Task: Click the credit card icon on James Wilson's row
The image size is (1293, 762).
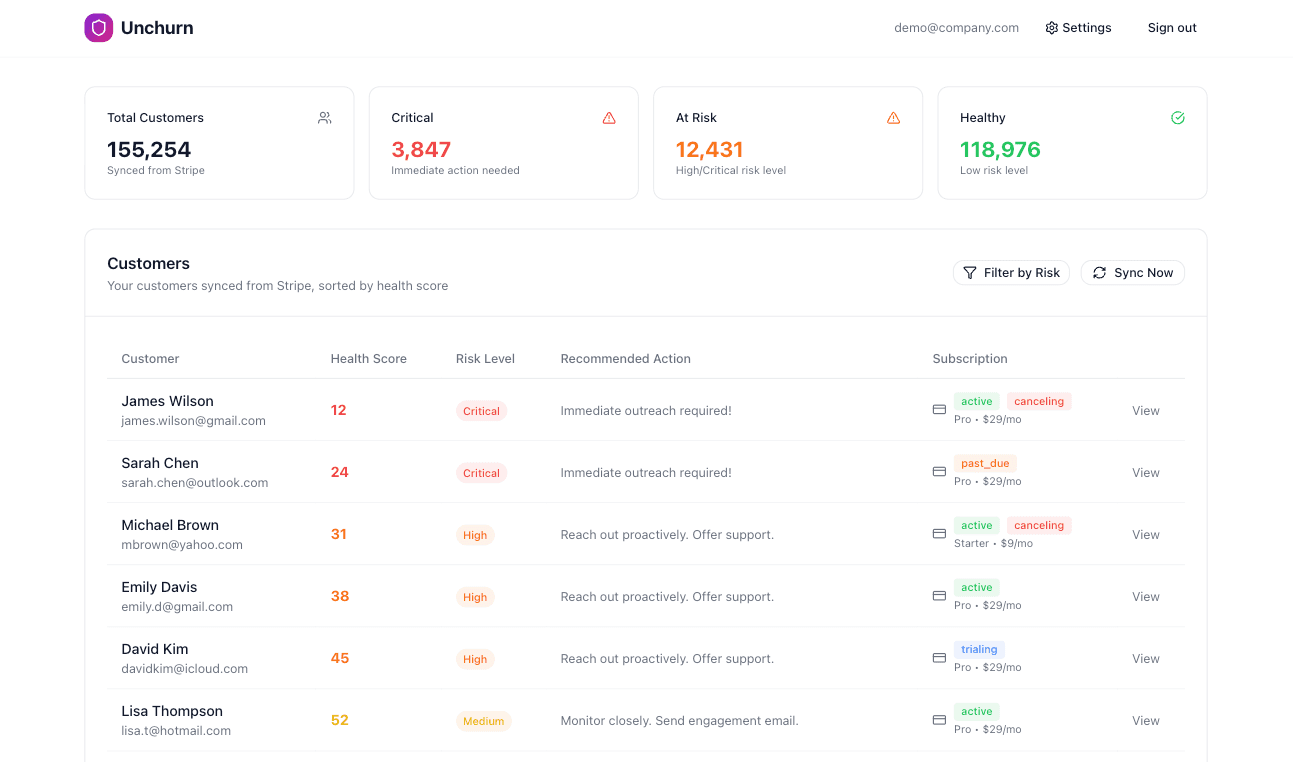Action: [938, 409]
